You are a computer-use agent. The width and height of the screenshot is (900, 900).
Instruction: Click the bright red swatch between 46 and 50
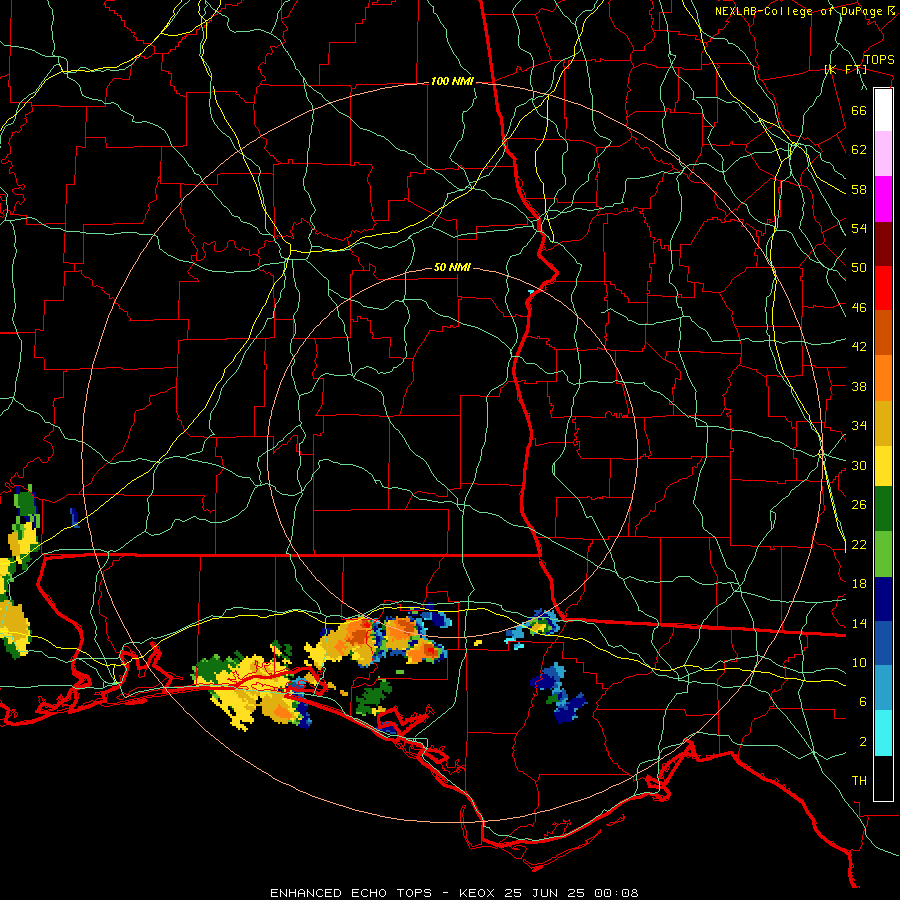pyautogui.click(x=883, y=288)
